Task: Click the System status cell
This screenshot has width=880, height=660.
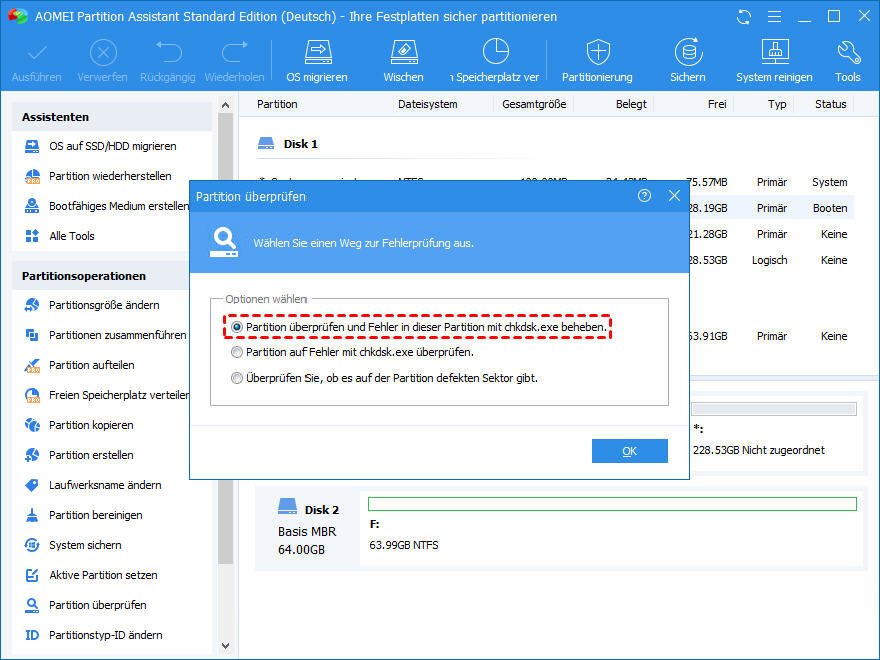Action: pos(829,182)
